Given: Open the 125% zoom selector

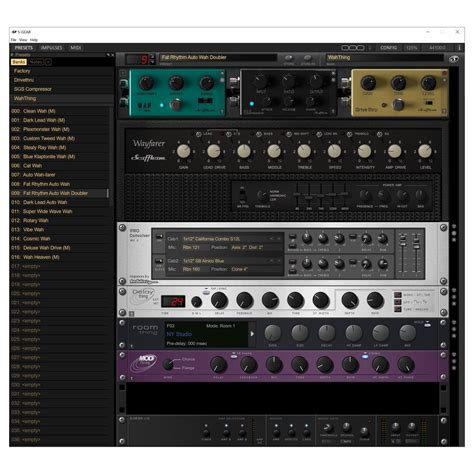Looking at the screenshot, I should pos(412,48).
